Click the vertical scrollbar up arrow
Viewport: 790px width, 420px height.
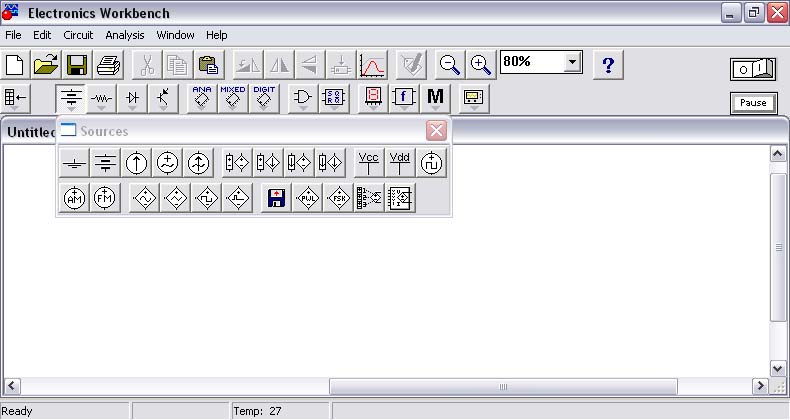[x=778, y=153]
